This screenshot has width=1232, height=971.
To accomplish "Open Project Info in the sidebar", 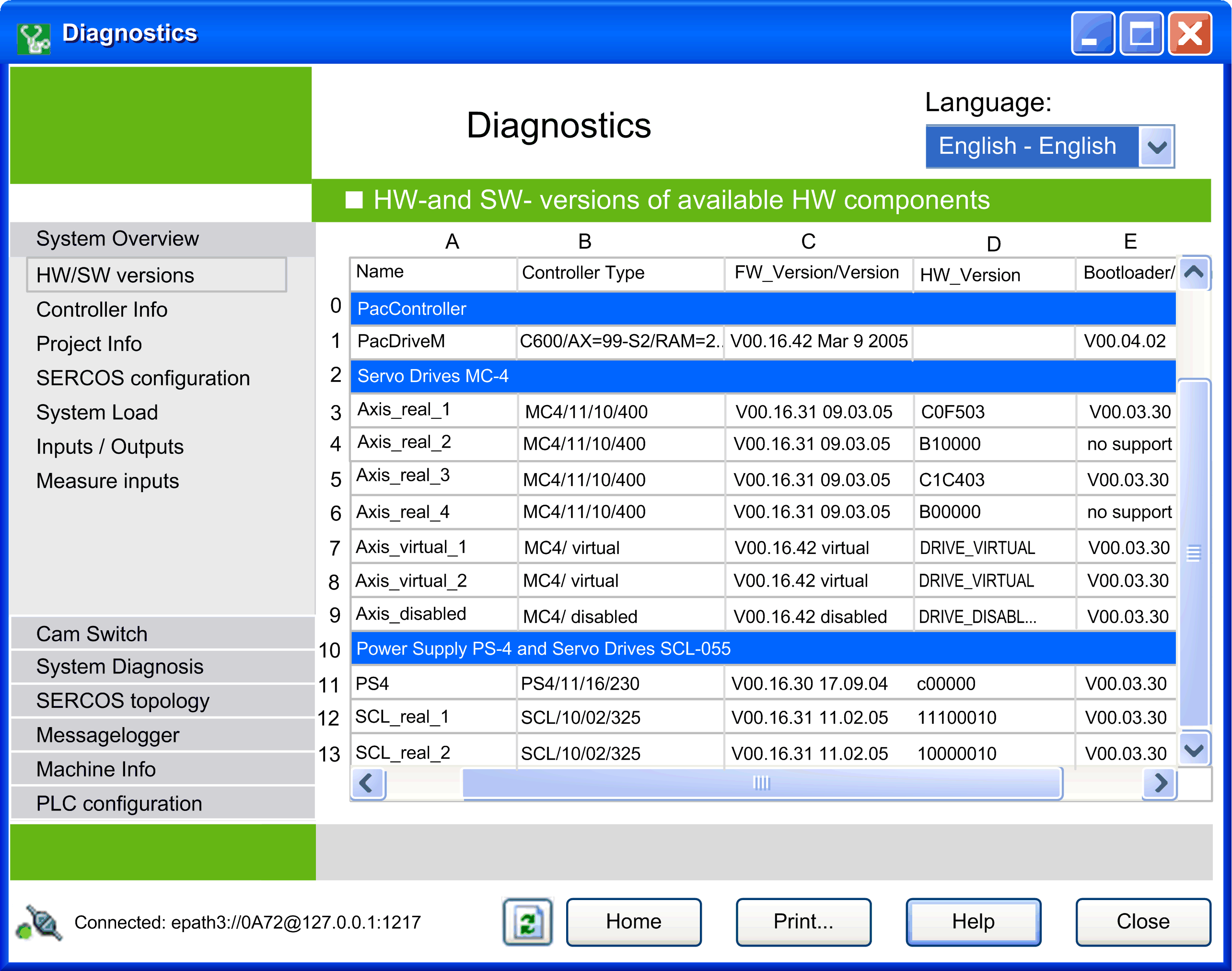I will (x=89, y=344).
